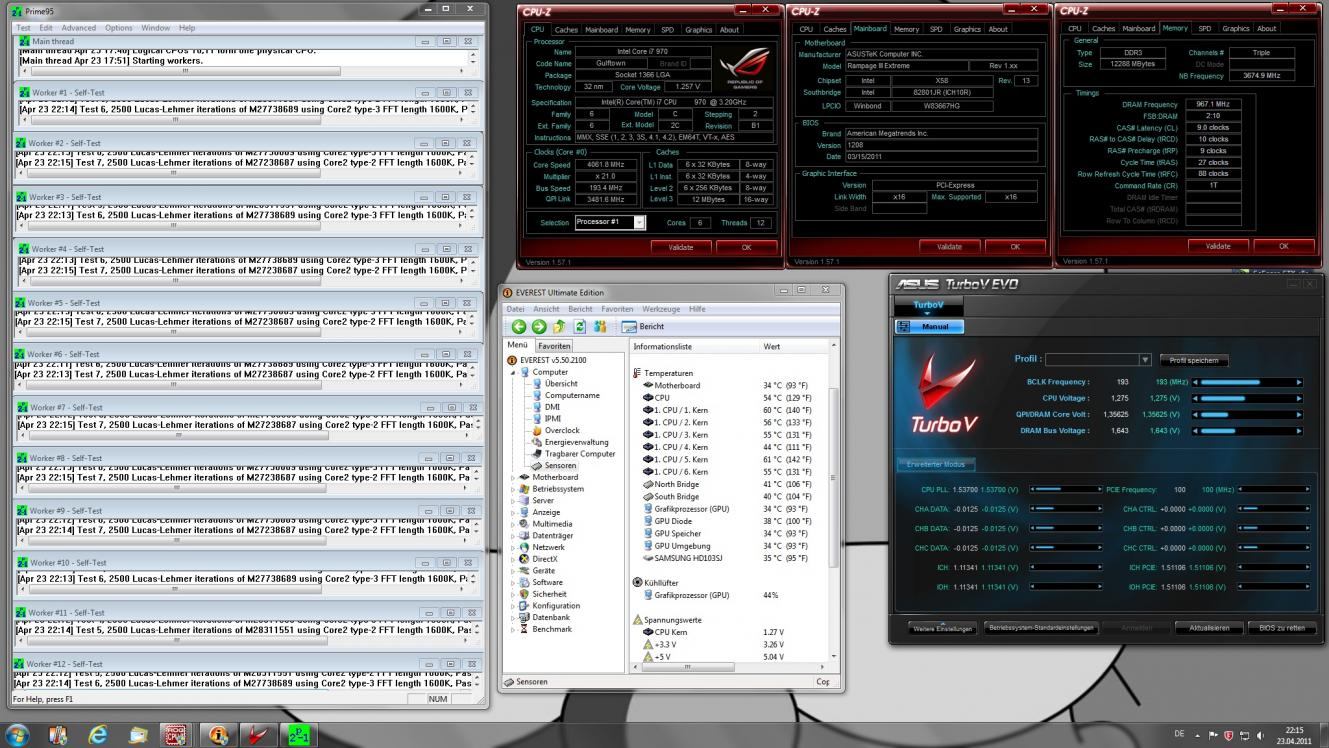Expand DirectX node in EVEREST tree
The height and width of the screenshot is (748, 1329).
pos(513,559)
